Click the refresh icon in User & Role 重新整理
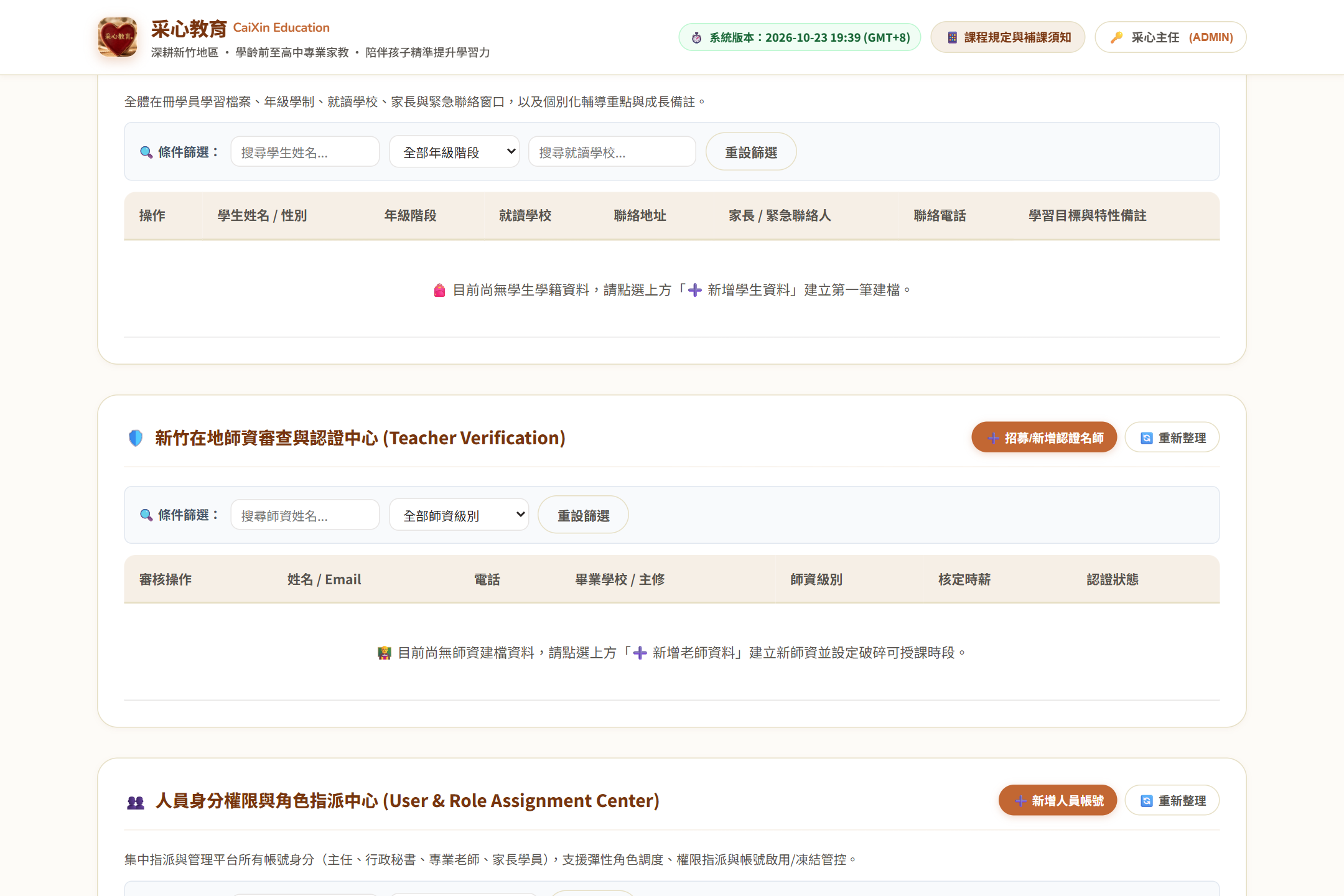1344x896 pixels. tap(1147, 801)
